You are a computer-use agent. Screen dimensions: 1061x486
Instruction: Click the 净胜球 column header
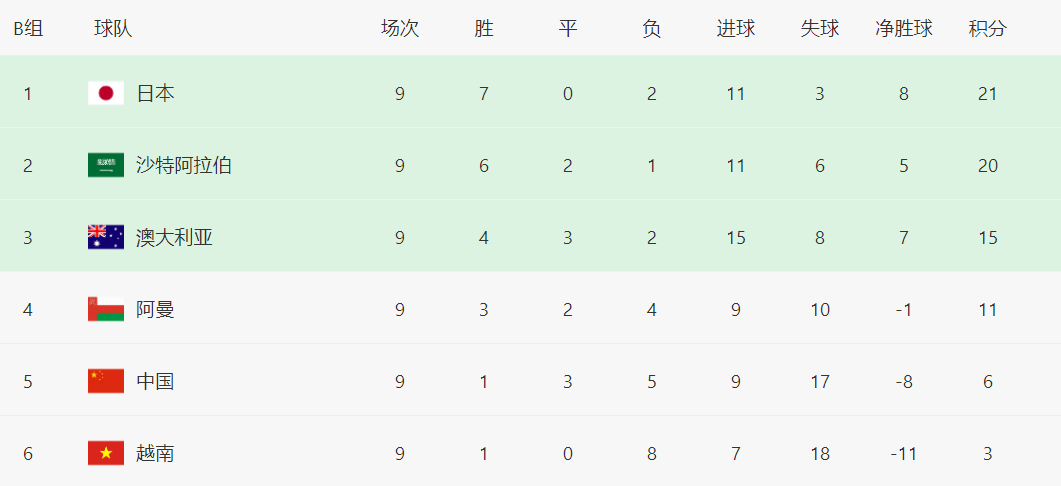[x=903, y=29]
